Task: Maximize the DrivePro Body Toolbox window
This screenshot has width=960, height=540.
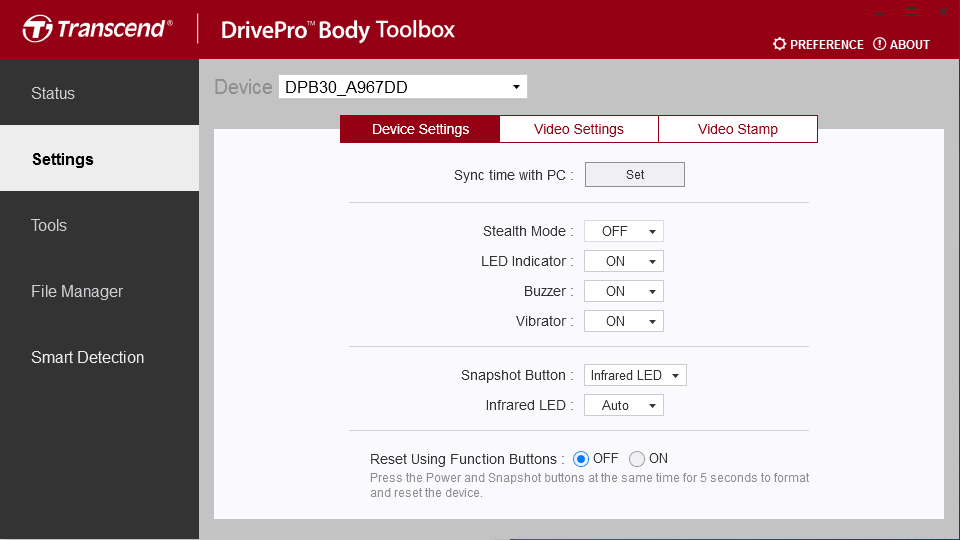Action: (912, 12)
